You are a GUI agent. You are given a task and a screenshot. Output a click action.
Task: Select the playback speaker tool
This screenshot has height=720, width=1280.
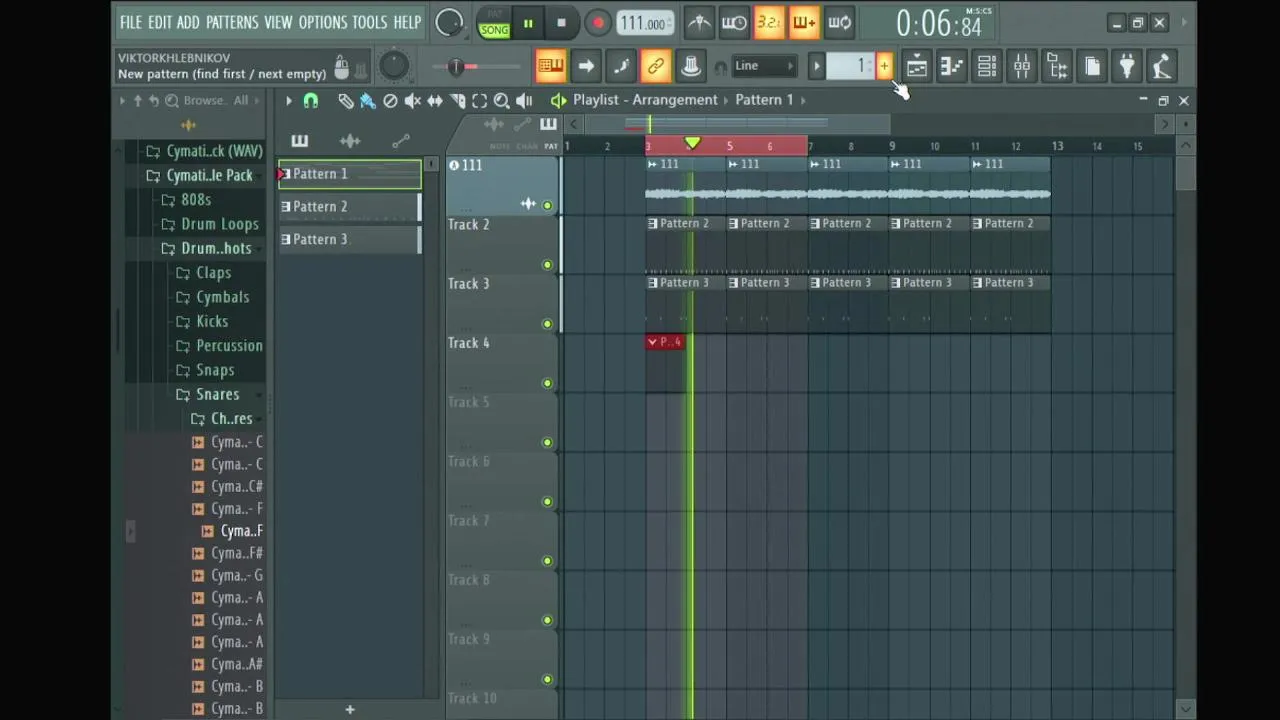click(x=524, y=100)
